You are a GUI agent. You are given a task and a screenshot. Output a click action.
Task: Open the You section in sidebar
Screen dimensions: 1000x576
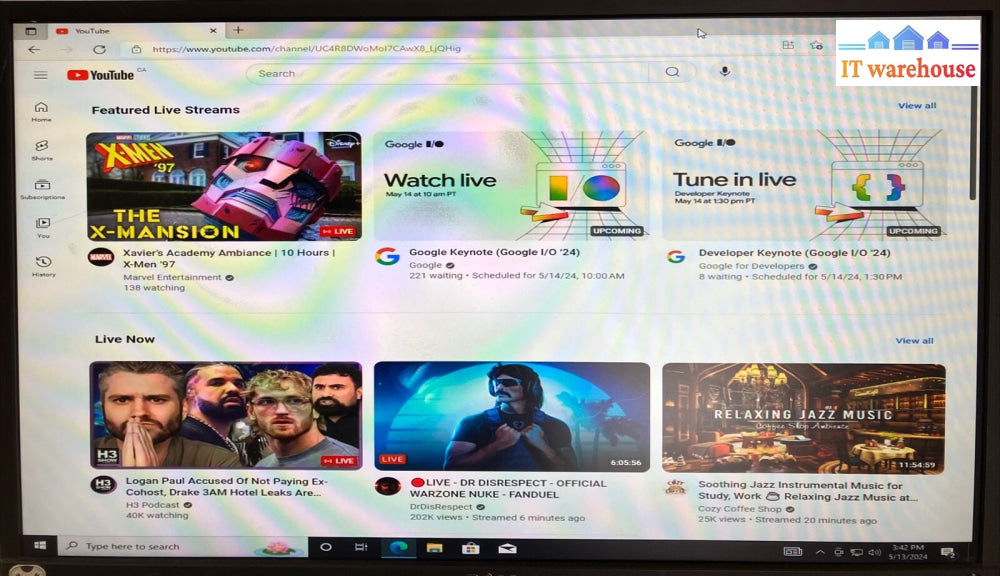point(43,227)
